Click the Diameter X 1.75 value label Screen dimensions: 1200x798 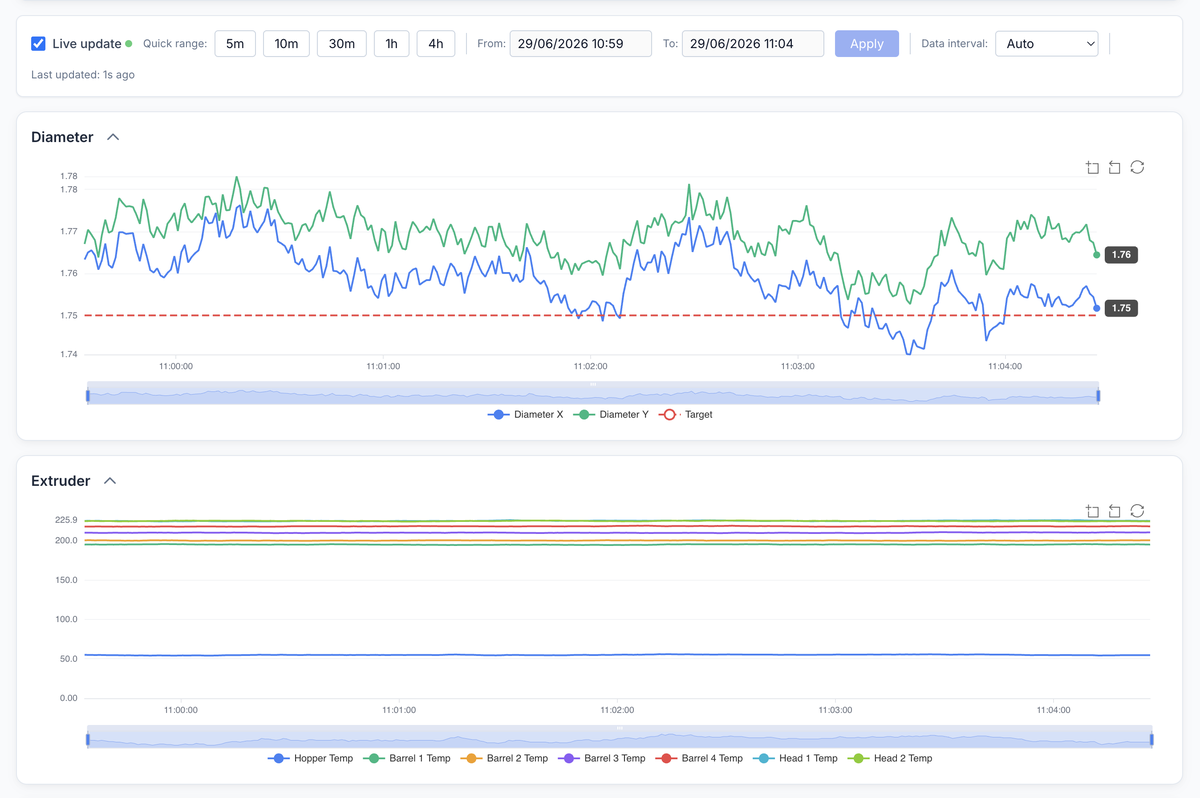click(1121, 308)
